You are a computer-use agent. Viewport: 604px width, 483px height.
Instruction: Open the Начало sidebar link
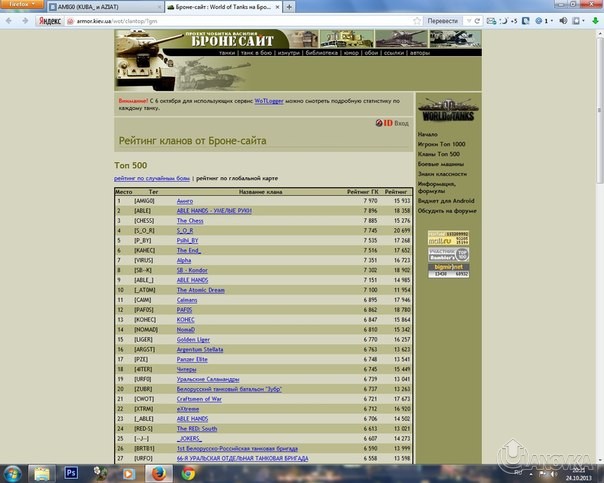pyautogui.click(x=428, y=134)
